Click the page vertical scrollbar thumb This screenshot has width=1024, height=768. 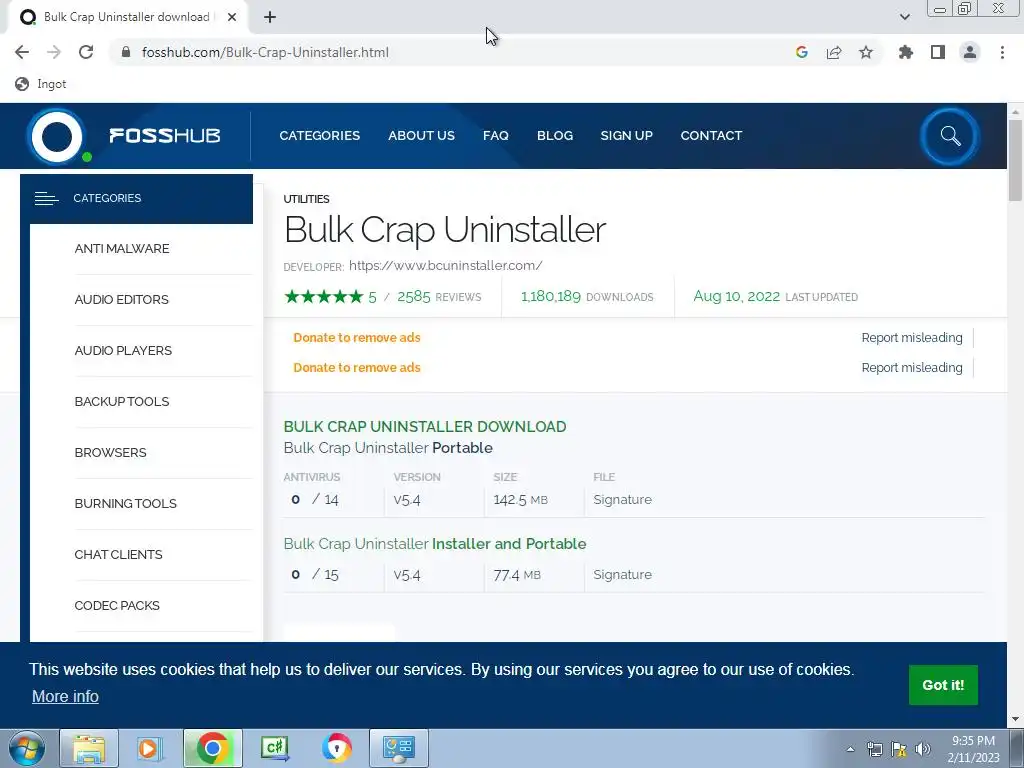pos(1015,160)
